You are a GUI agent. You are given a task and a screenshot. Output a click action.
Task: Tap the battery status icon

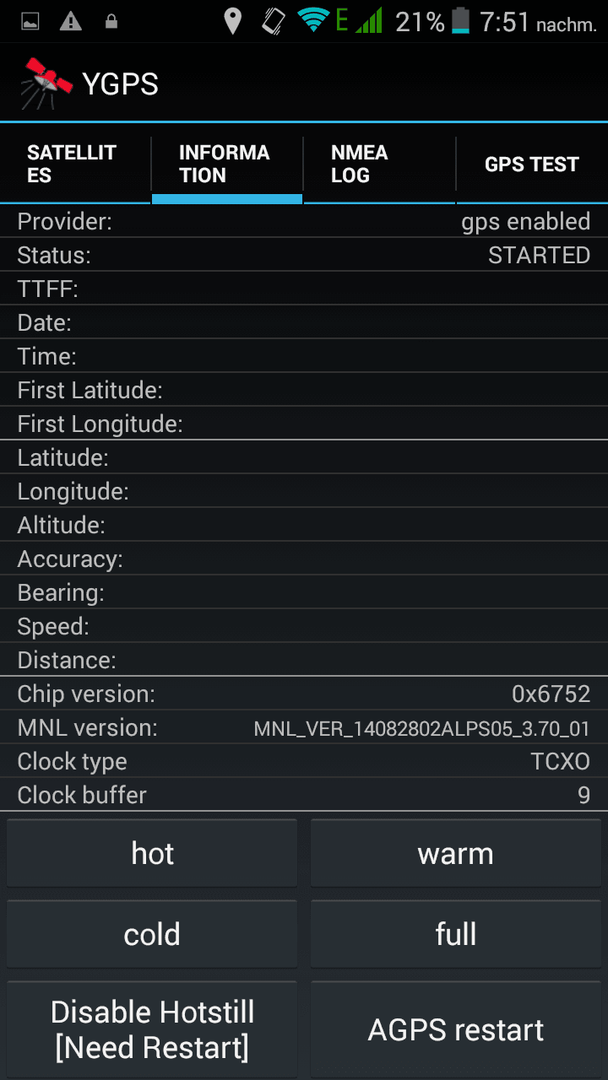click(461, 21)
